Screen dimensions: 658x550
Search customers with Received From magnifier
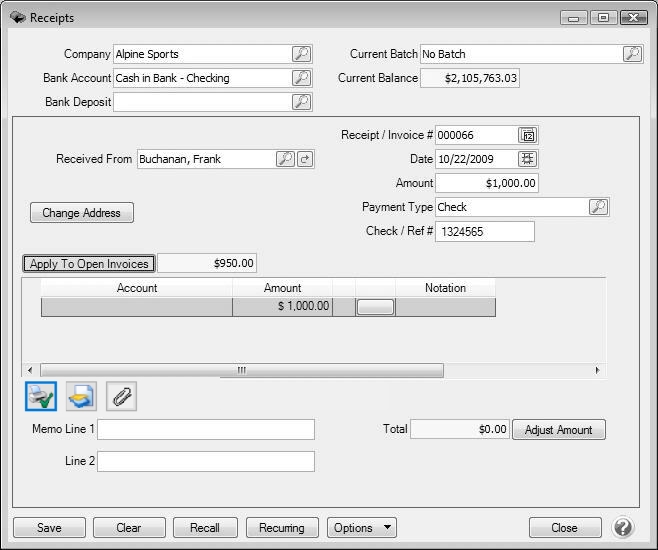(285, 159)
